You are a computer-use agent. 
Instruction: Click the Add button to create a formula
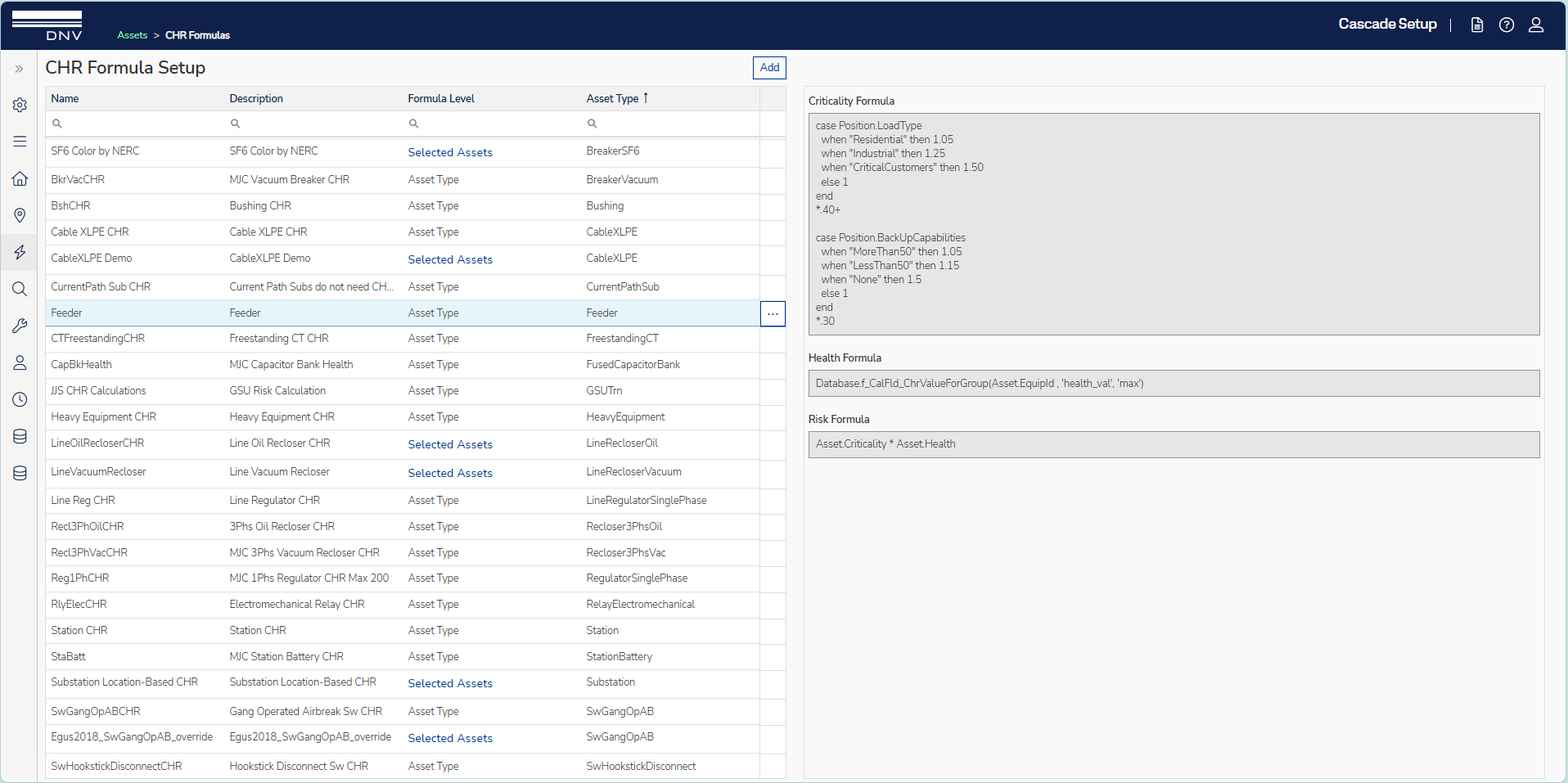[768, 68]
